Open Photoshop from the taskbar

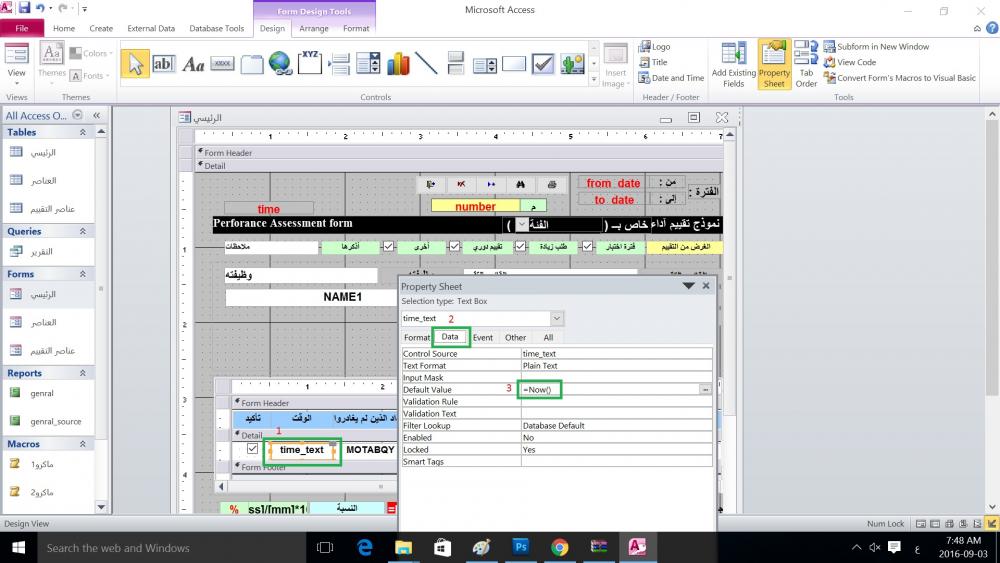point(521,547)
